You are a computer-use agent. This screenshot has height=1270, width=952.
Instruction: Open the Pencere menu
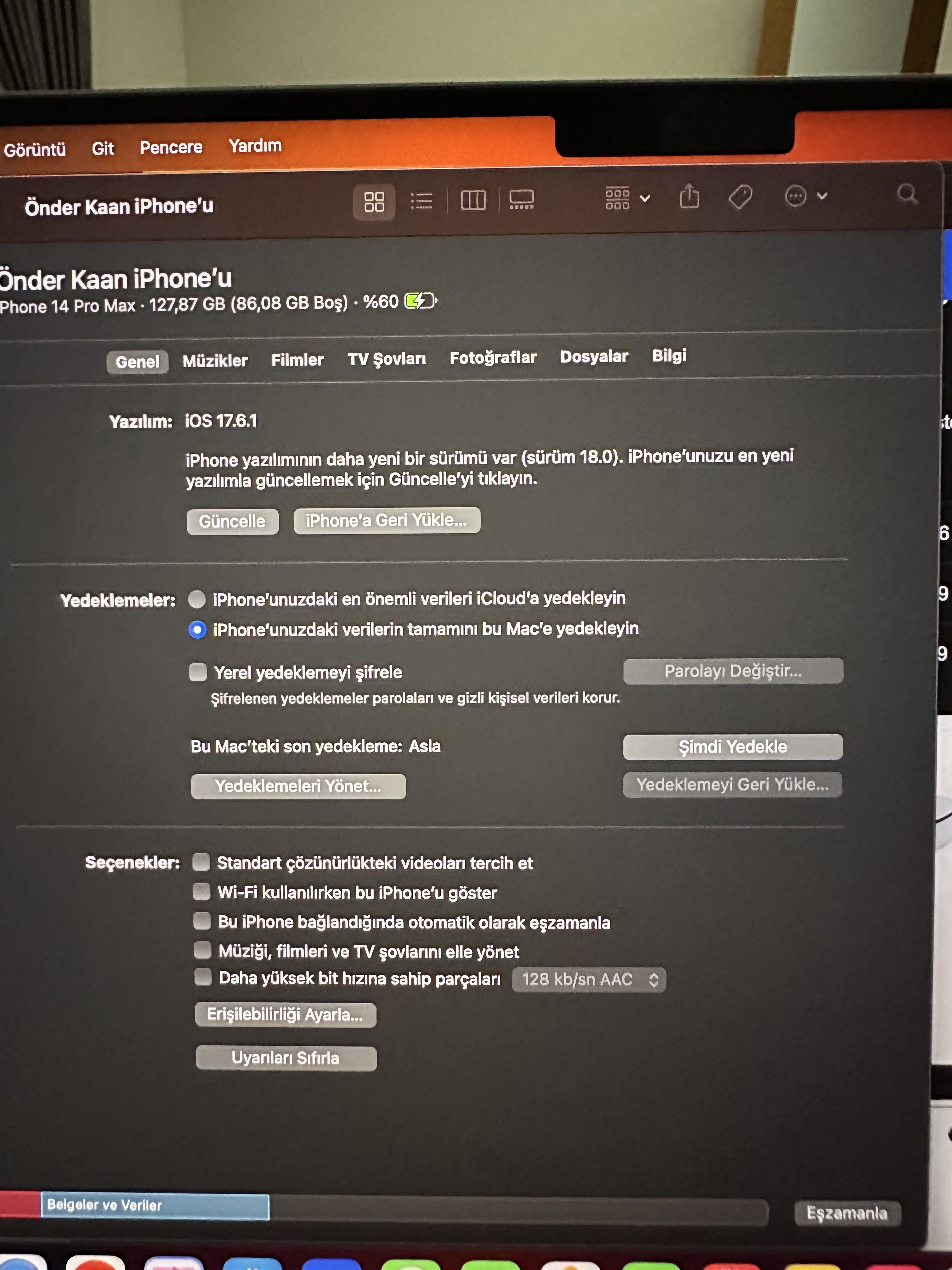(171, 147)
